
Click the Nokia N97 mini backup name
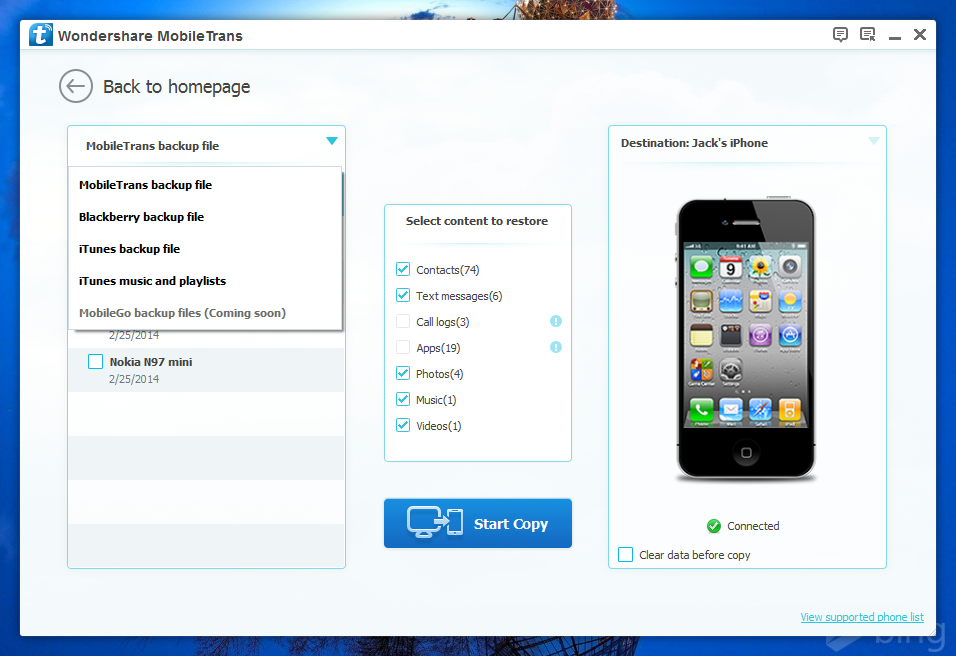[x=151, y=362]
